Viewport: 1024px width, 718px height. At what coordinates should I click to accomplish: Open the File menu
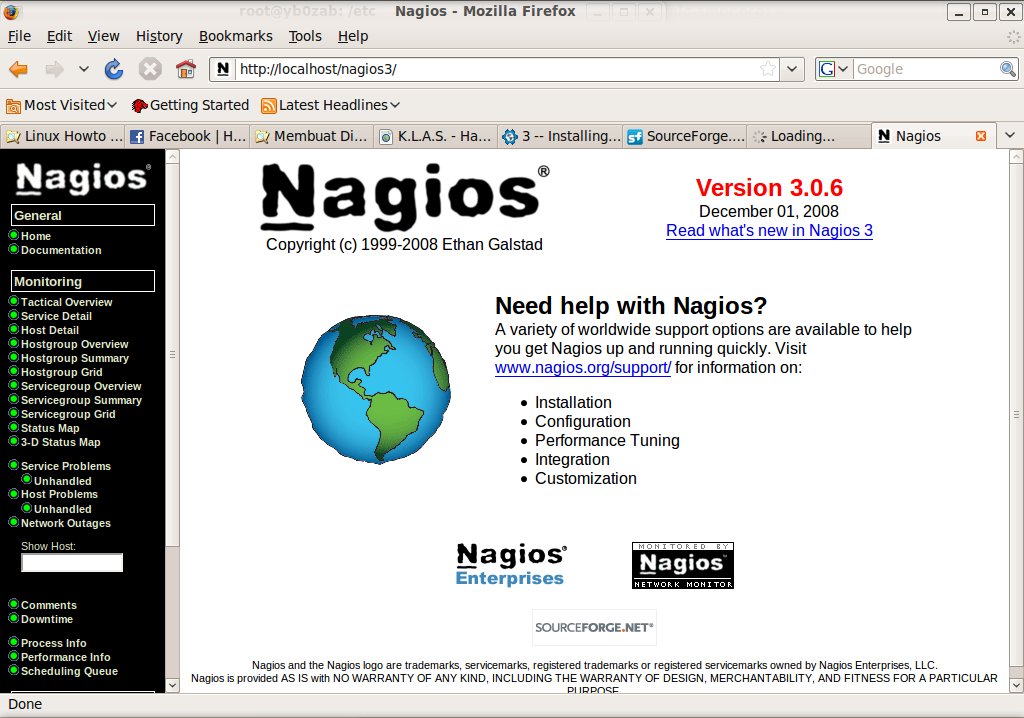point(19,36)
